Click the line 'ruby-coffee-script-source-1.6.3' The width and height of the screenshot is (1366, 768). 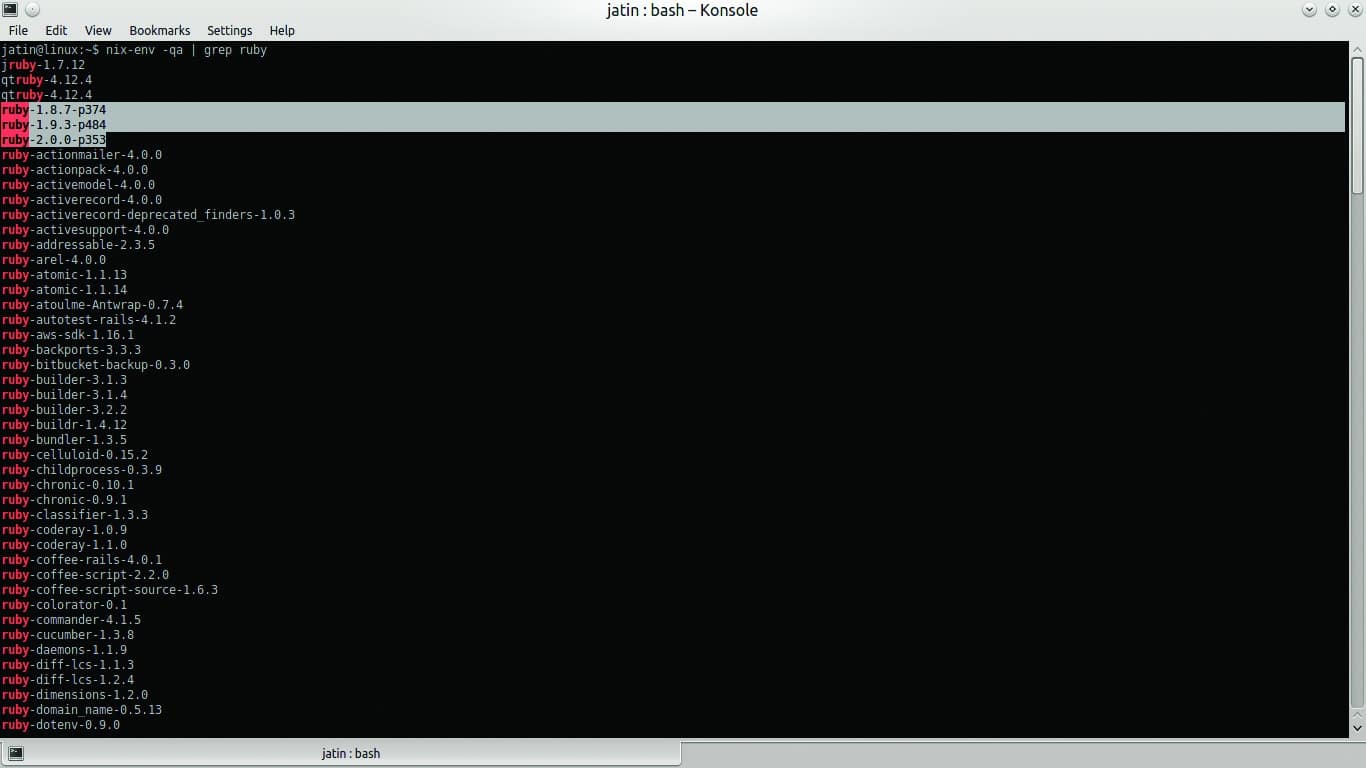pyautogui.click(x=110, y=590)
